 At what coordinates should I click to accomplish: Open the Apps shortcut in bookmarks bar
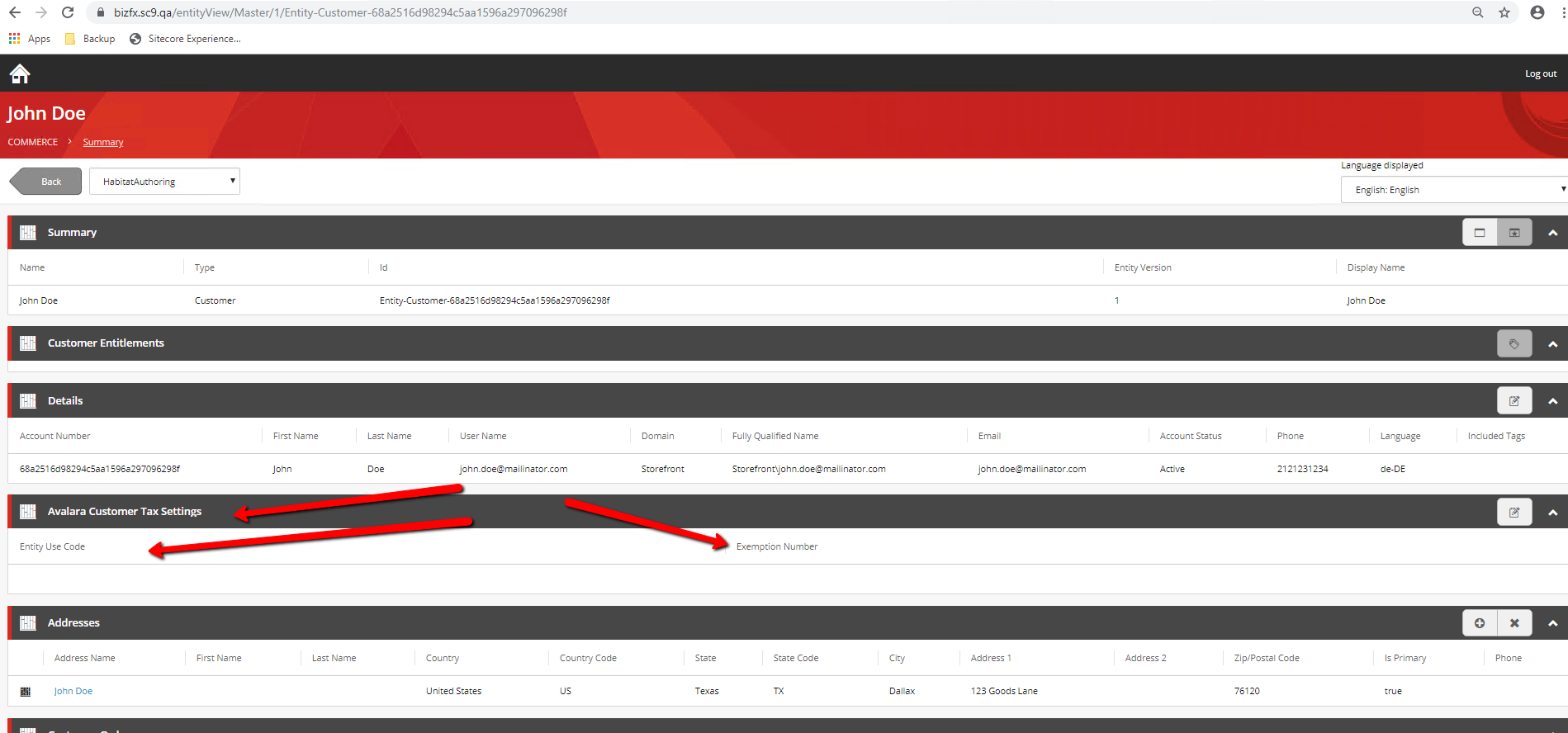(x=30, y=39)
